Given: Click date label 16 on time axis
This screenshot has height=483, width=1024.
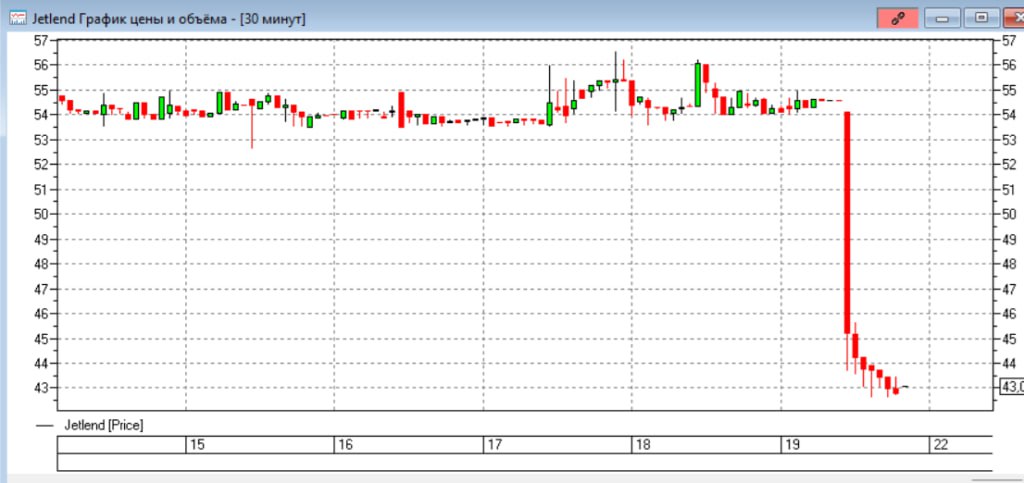Looking at the screenshot, I should pyautogui.click(x=346, y=445).
